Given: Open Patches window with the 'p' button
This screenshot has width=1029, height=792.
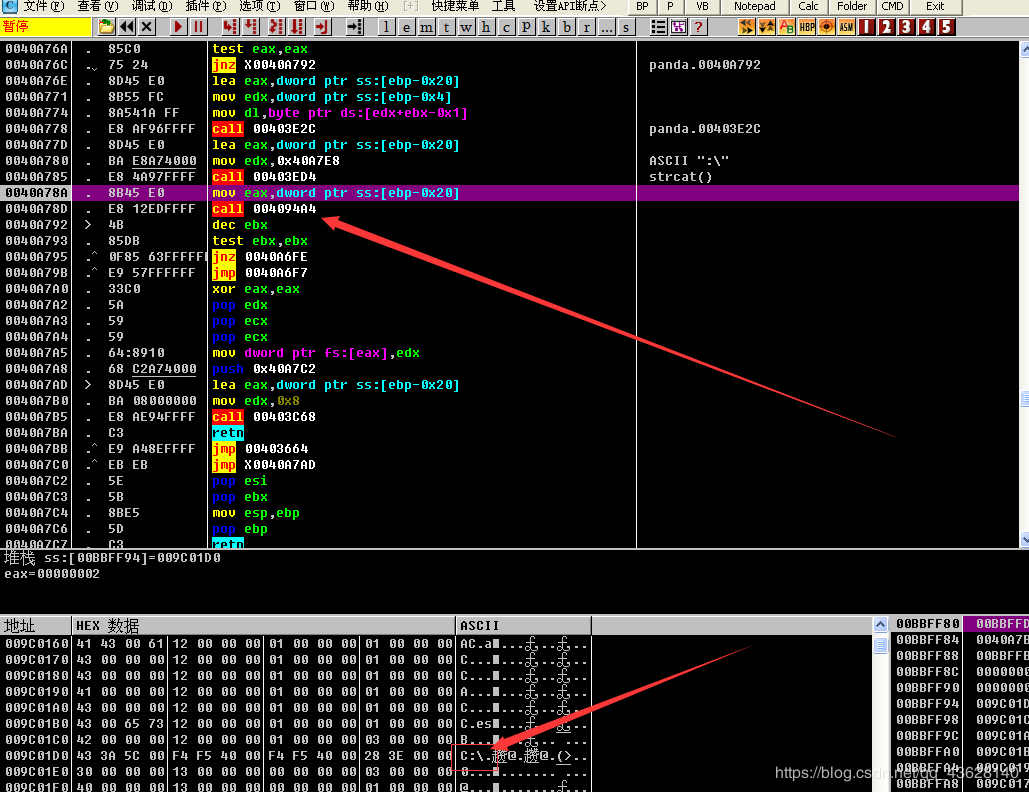Looking at the screenshot, I should [x=526, y=27].
